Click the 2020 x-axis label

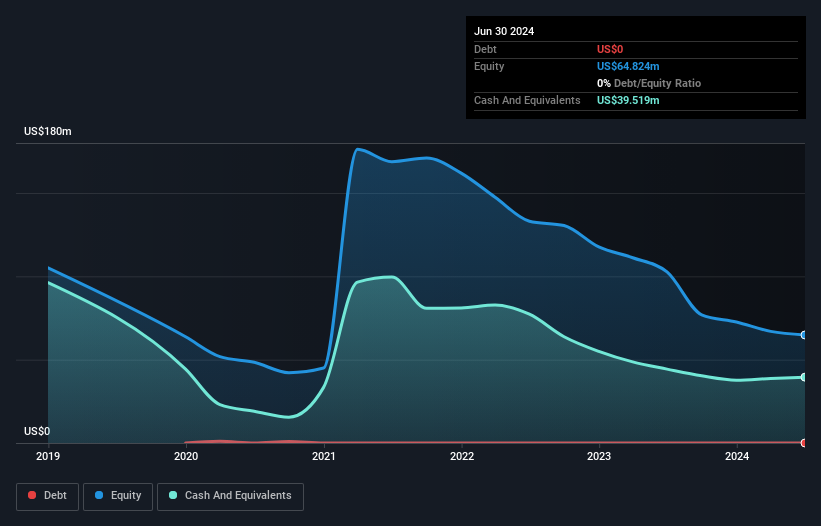(186, 456)
